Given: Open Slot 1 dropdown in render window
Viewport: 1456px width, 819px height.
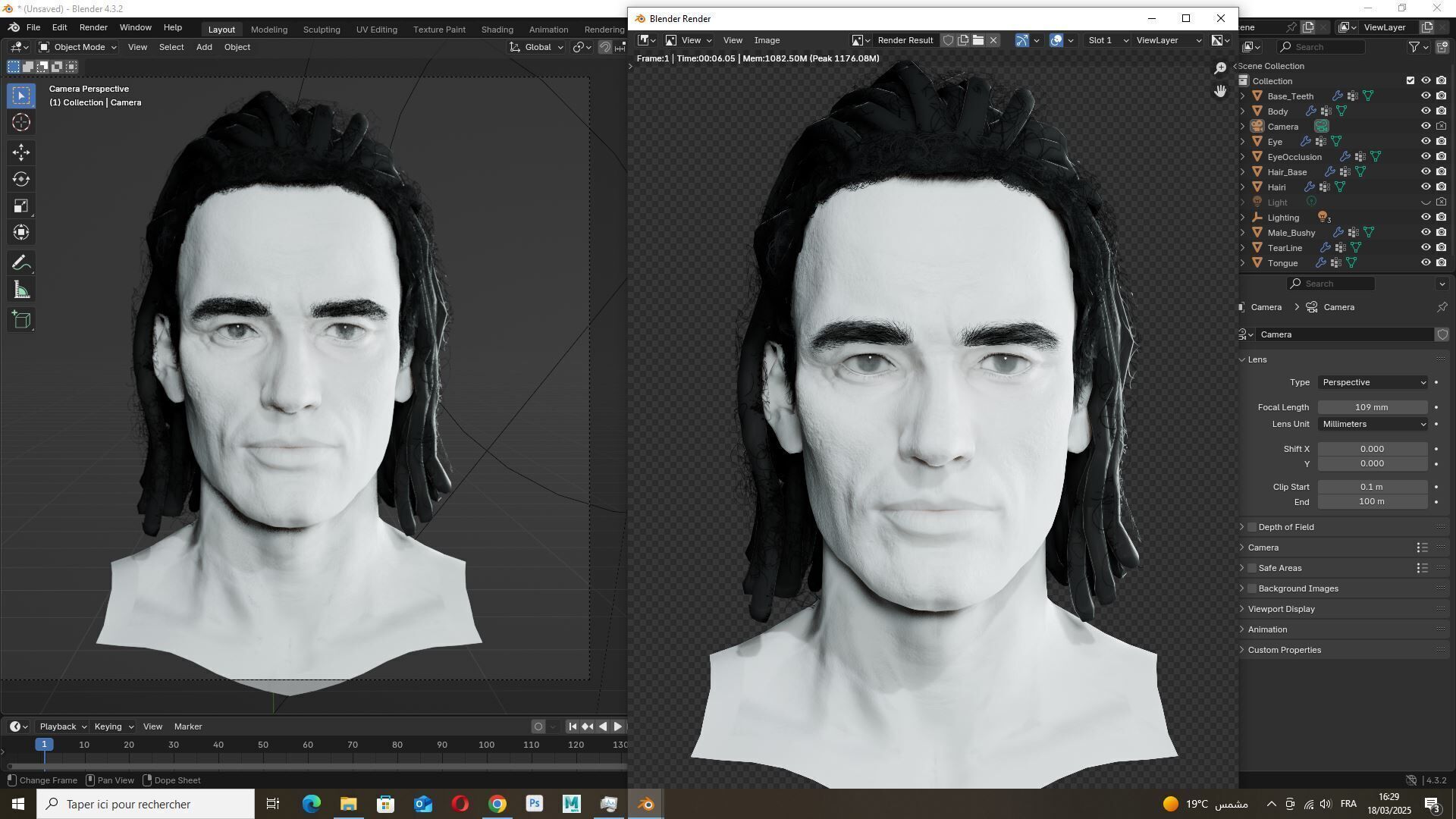Looking at the screenshot, I should pos(1108,40).
